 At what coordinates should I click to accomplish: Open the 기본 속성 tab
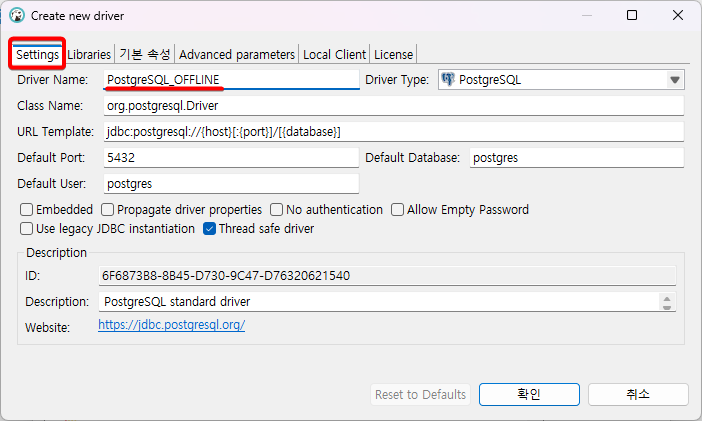(x=145, y=55)
